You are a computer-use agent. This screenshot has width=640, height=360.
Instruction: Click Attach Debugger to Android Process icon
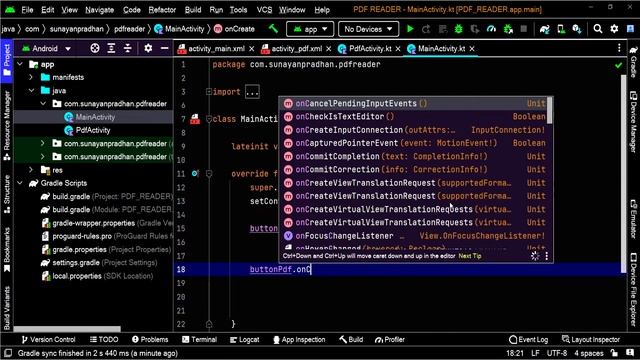point(508,29)
